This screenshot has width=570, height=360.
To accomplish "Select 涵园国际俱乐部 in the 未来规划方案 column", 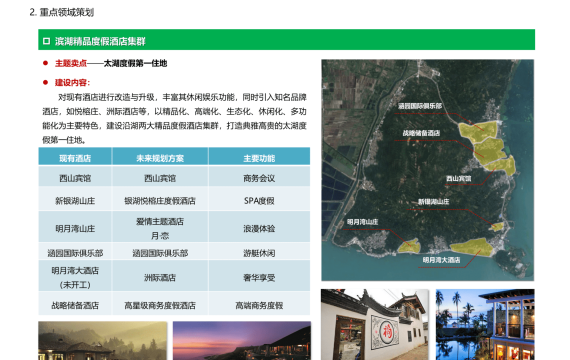I will pos(160,253).
